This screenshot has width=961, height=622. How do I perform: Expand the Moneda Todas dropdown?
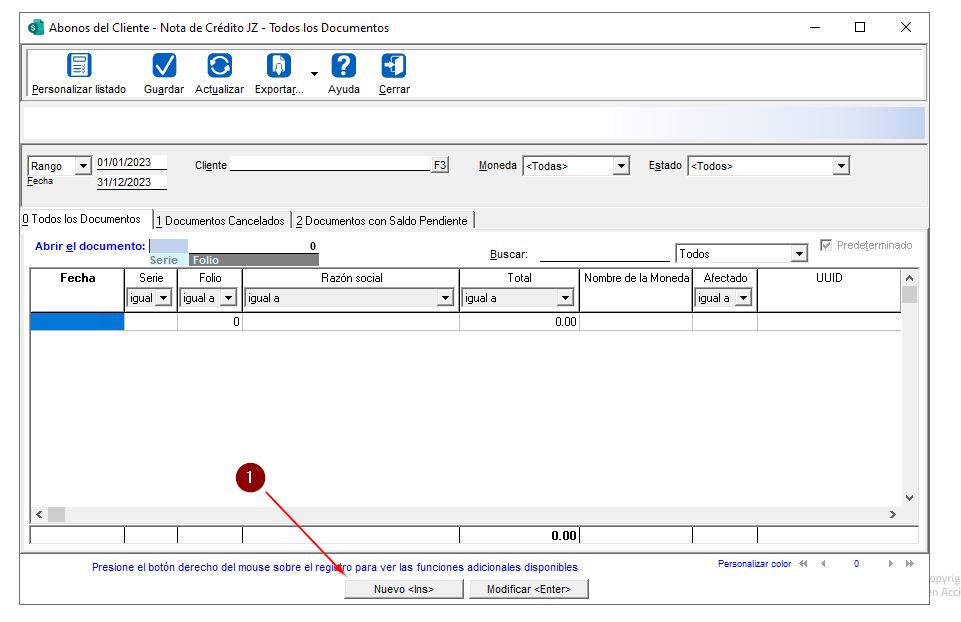[x=621, y=166]
